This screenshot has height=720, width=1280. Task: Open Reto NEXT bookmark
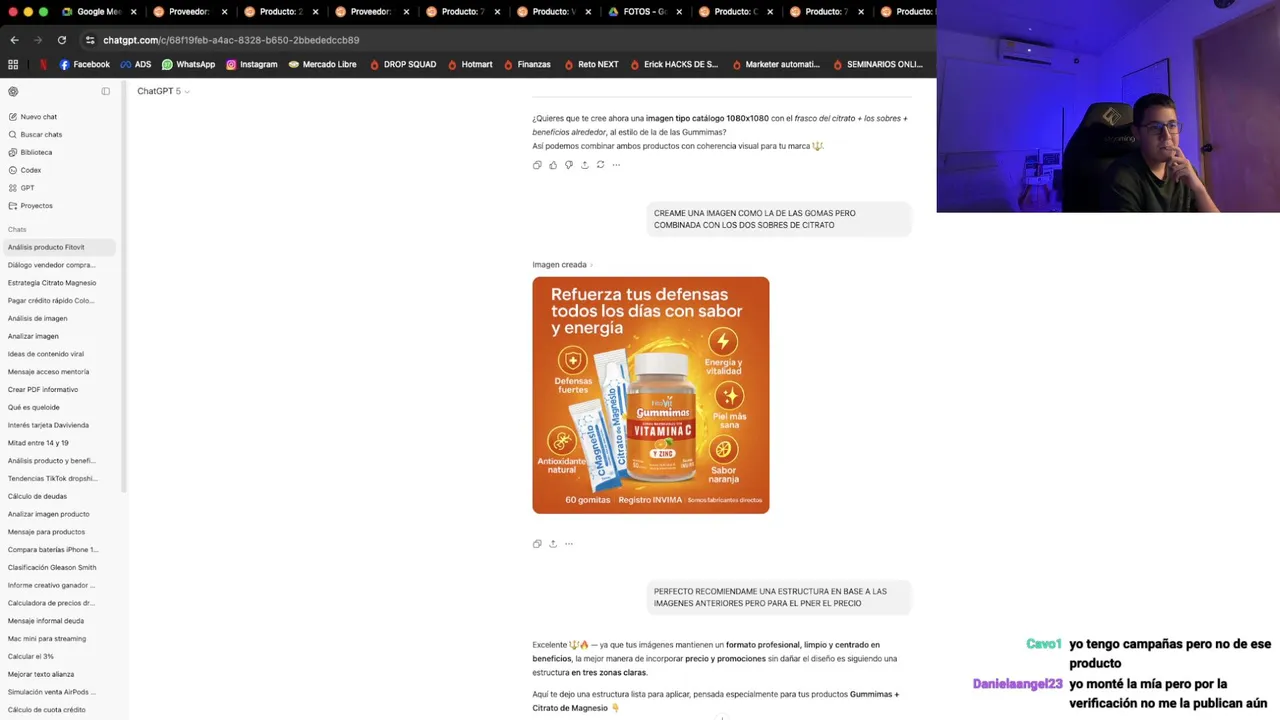click(591, 64)
